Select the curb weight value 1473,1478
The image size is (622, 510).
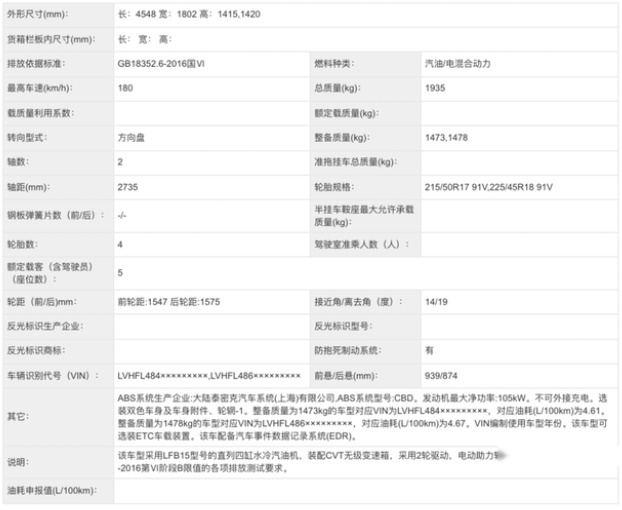pos(447,138)
